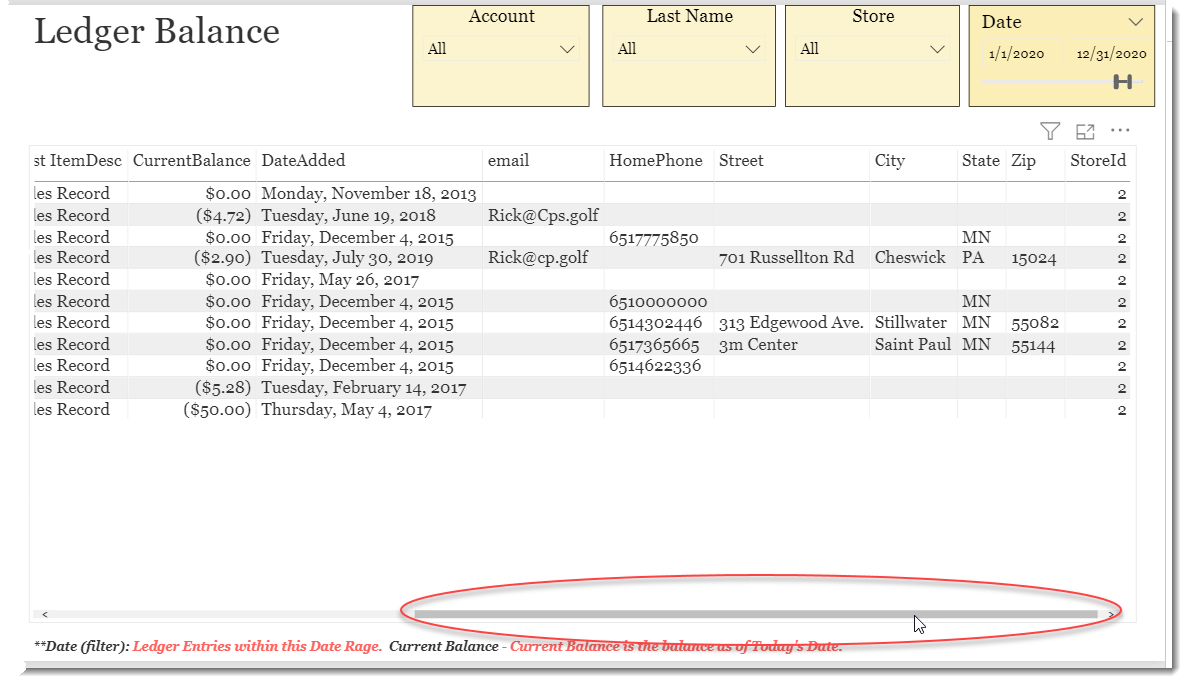Click the scroll right arrow
This screenshot has width=1187, height=683.
tap(1111, 614)
